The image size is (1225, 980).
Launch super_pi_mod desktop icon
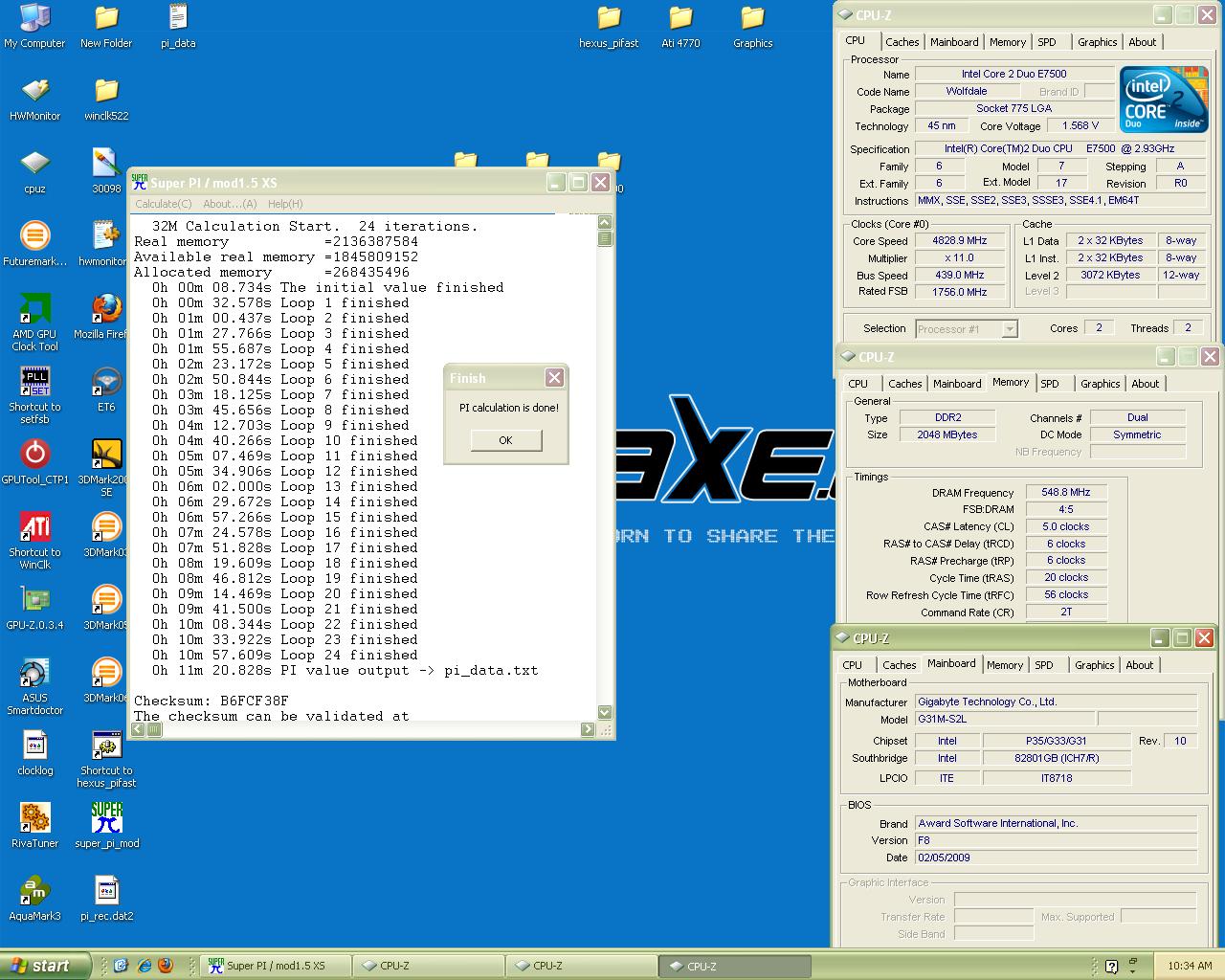(106, 826)
